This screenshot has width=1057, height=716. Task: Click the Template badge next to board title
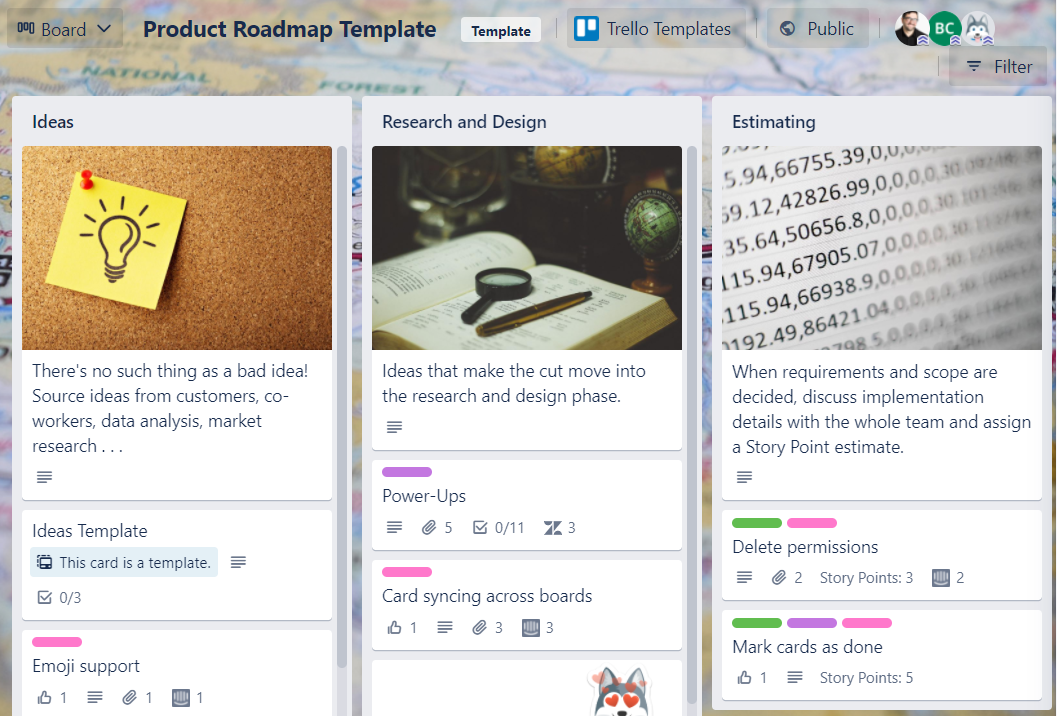[x=501, y=31]
